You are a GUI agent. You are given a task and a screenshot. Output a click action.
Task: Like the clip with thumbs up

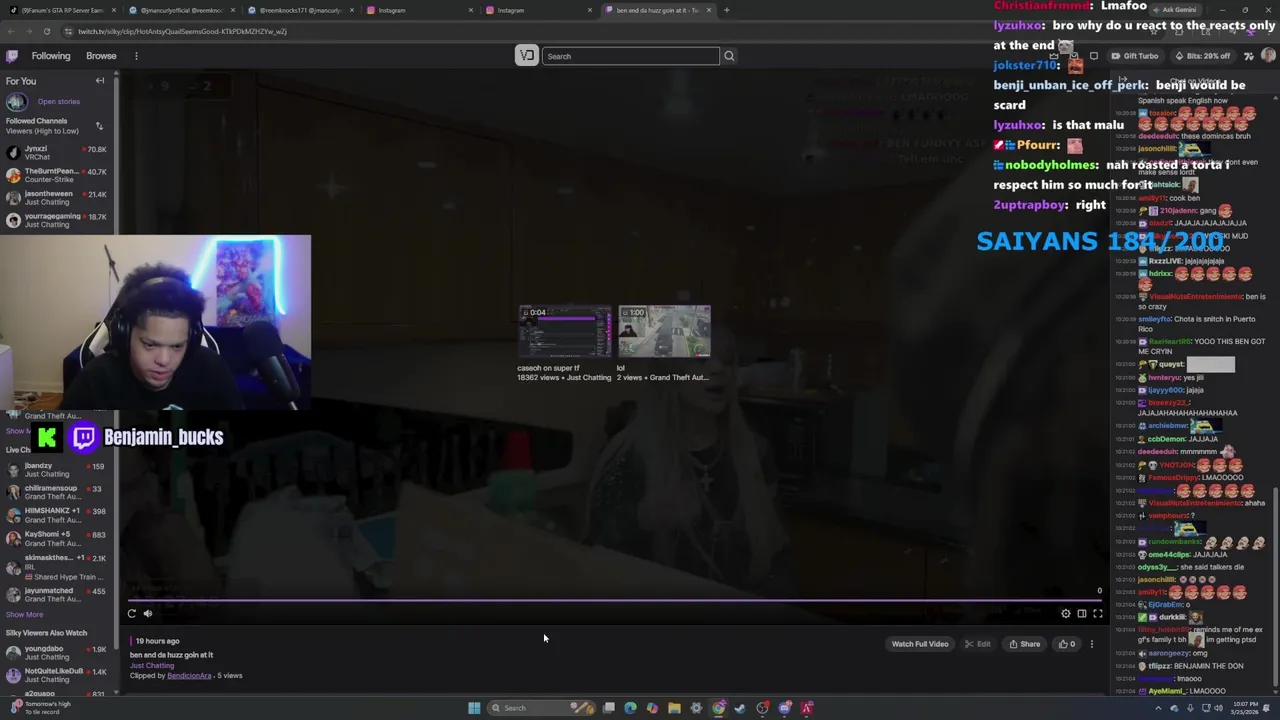coord(1067,644)
